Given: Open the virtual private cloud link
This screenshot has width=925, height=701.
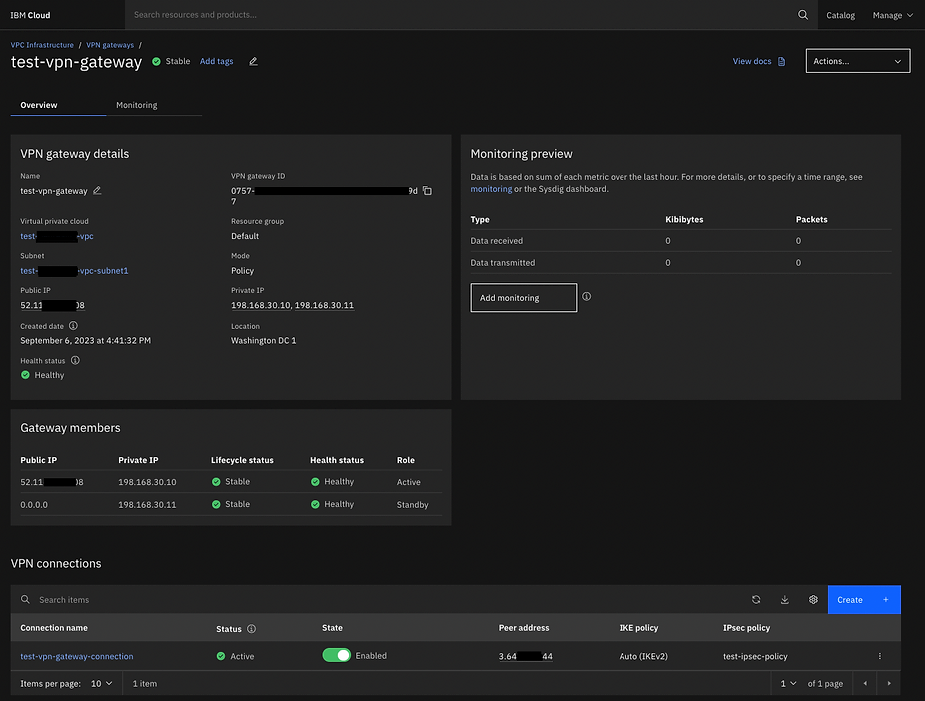Looking at the screenshot, I should point(57,236).
